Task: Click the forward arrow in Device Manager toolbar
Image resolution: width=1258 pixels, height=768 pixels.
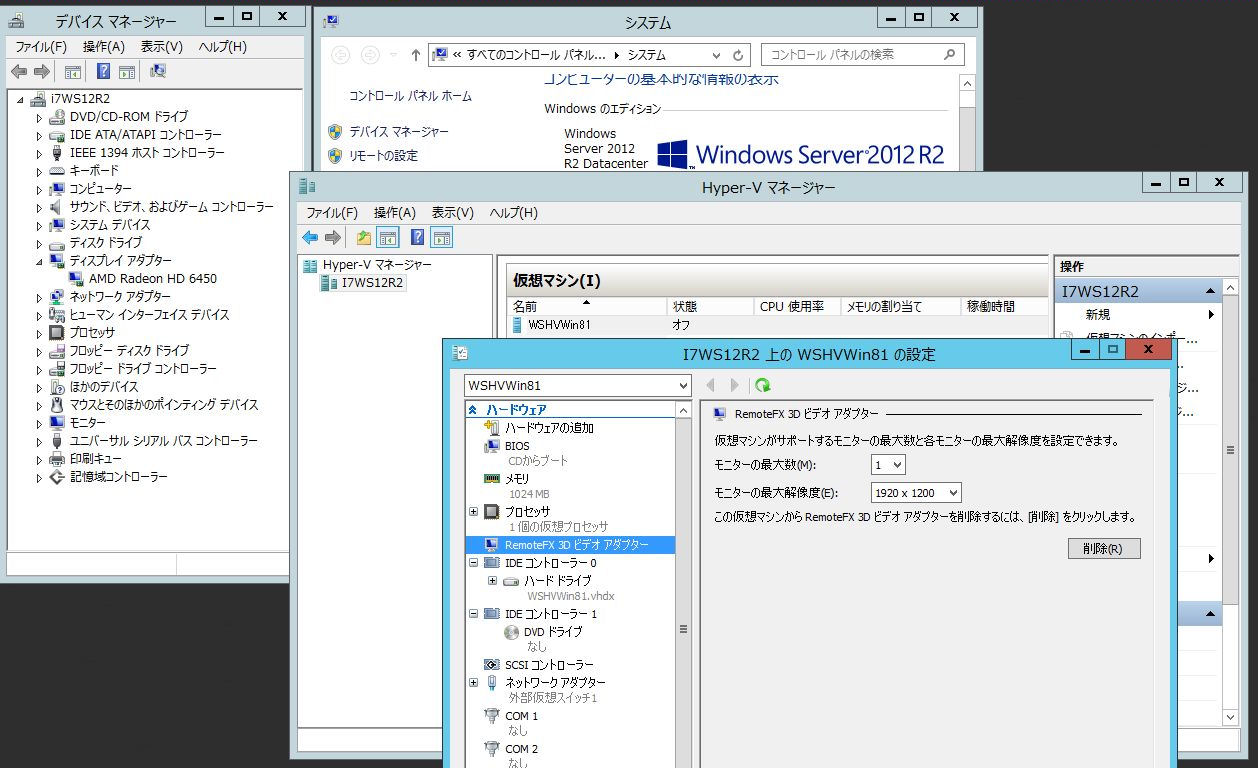Action: [42, 72]
